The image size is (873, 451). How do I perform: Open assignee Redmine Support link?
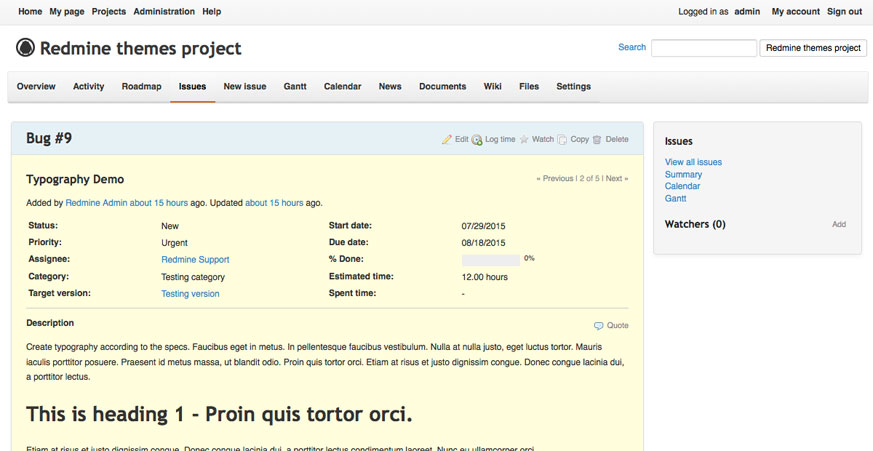tap(195, 260)
